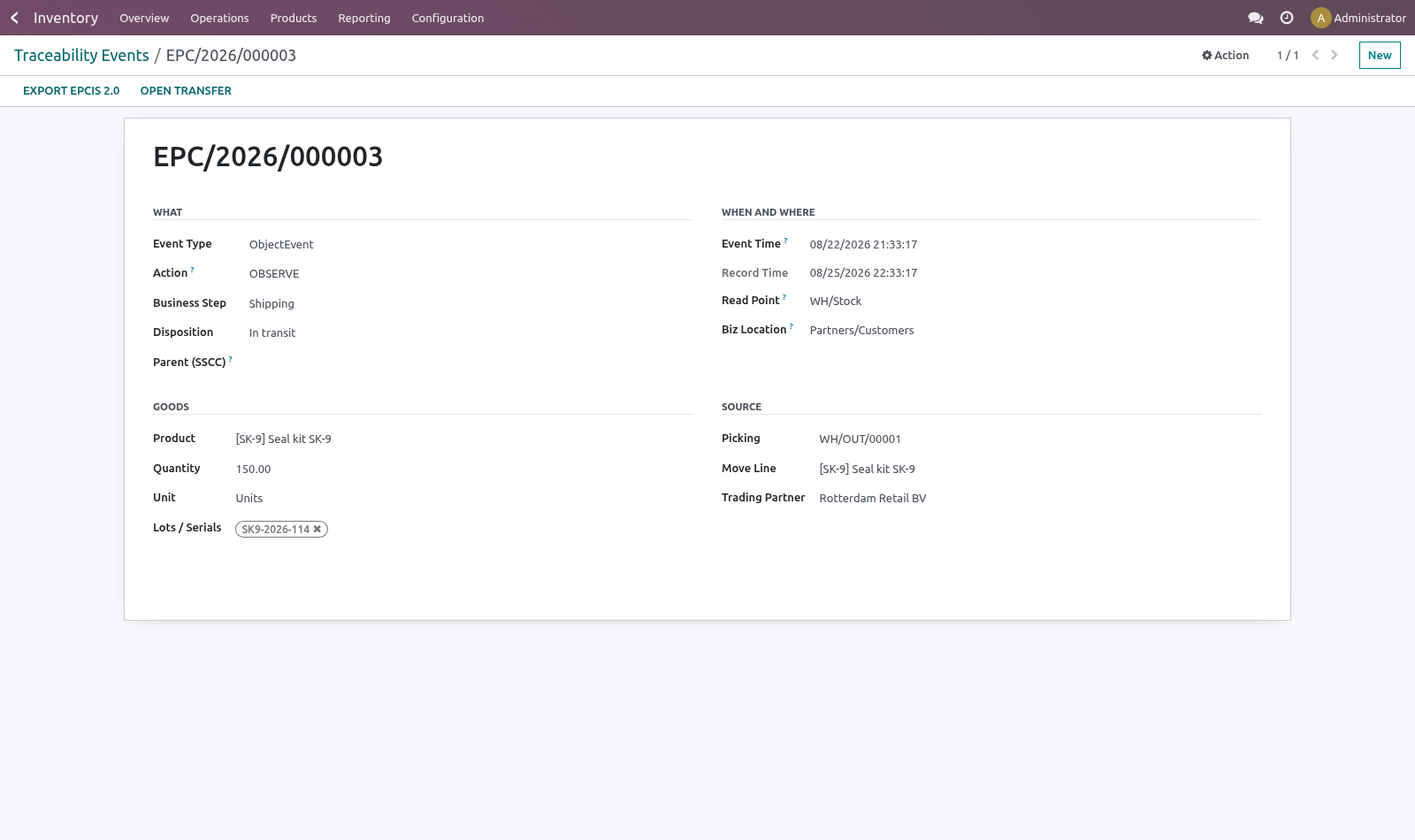Click the Unit value Units

point(249,498)
